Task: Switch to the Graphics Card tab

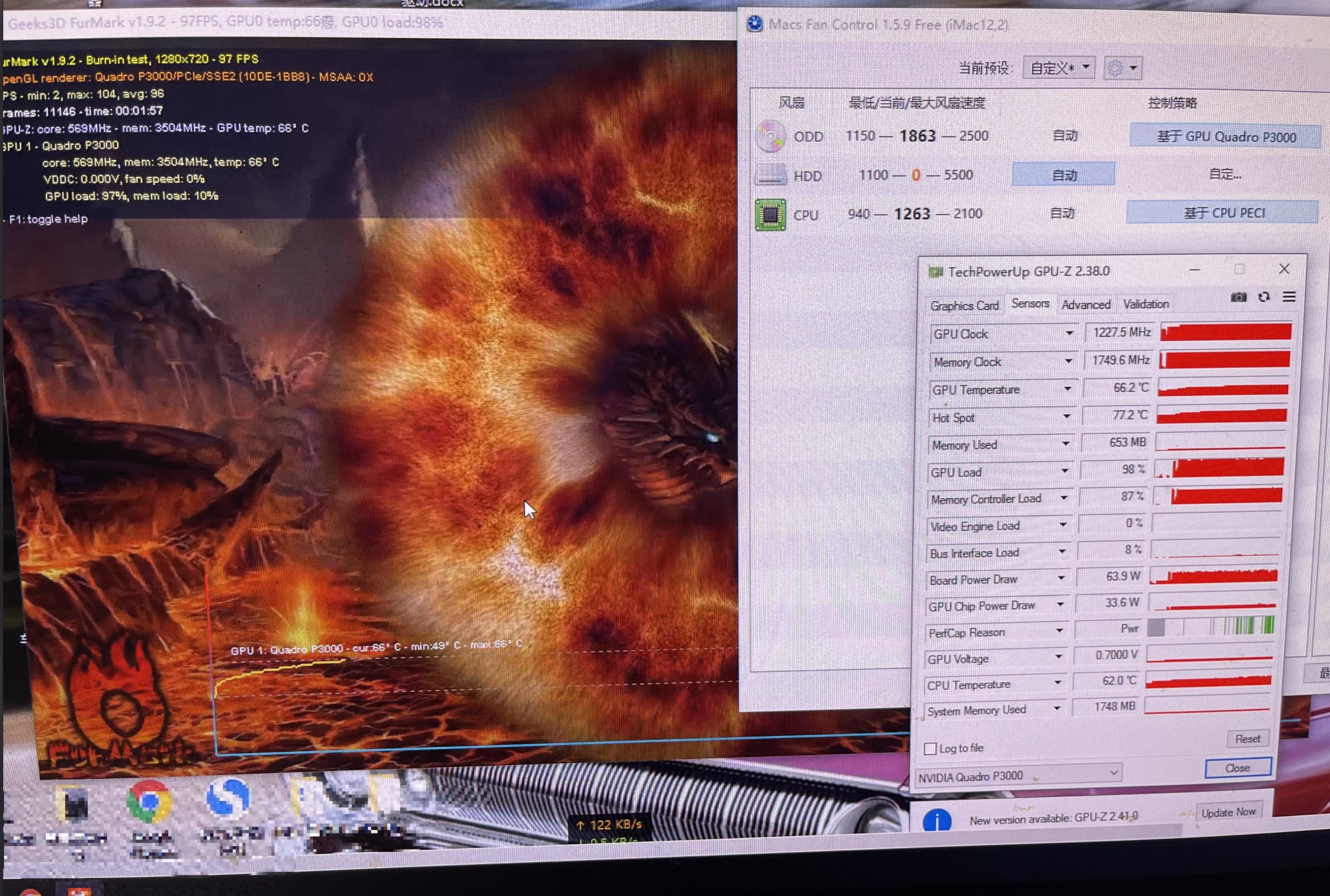Action: point(964,305)
